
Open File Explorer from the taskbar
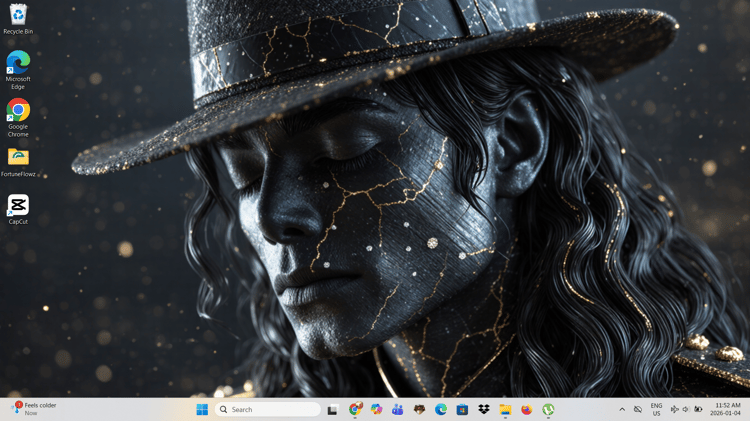(505, 410)
